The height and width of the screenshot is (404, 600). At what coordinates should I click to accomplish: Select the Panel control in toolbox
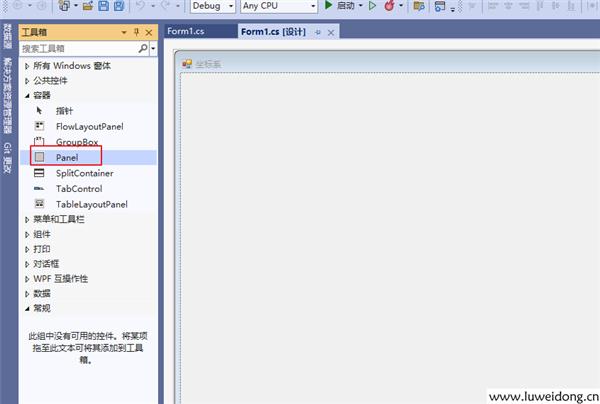(67, 157)
